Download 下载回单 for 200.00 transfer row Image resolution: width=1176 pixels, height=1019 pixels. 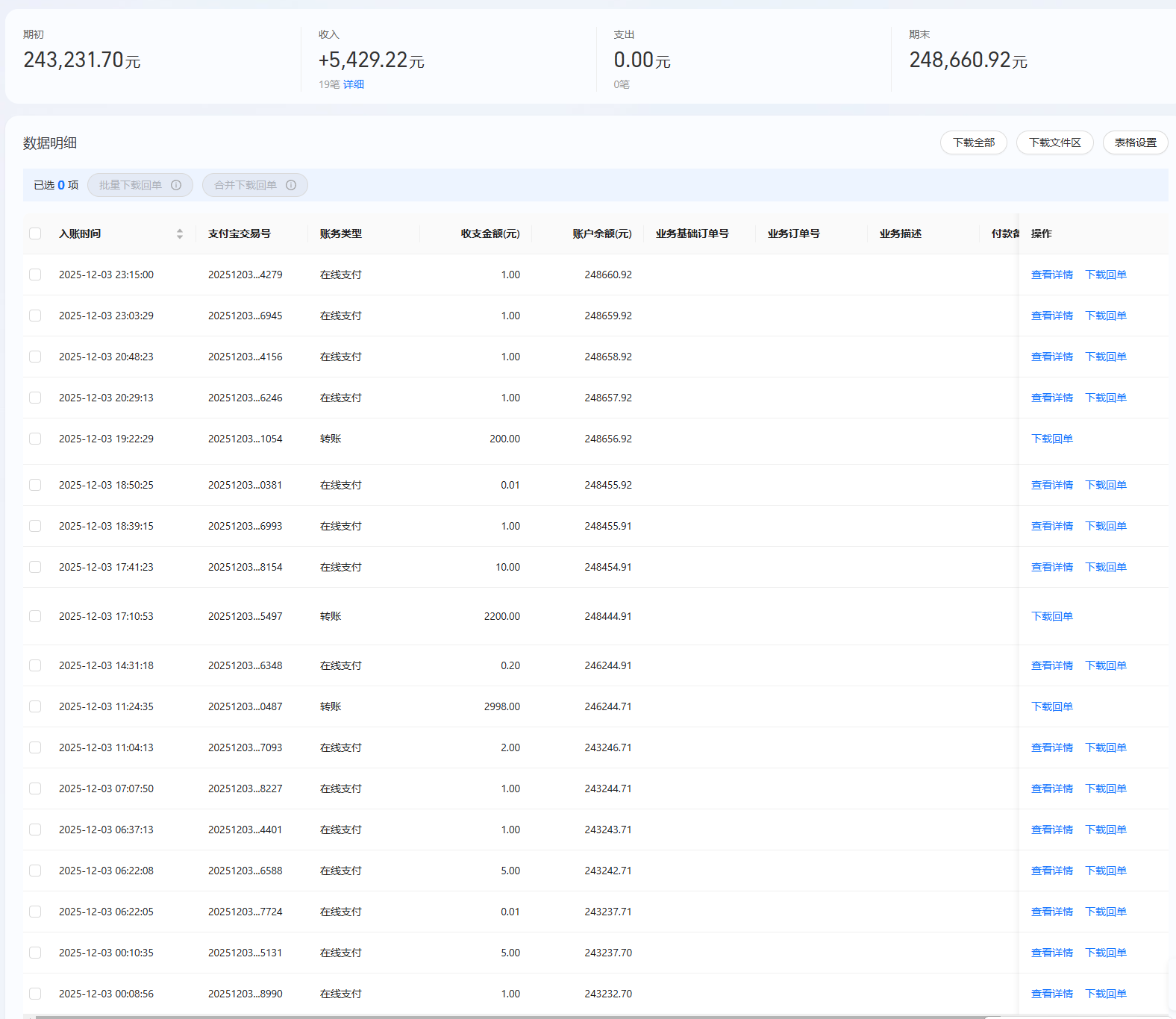point(1051,439)
